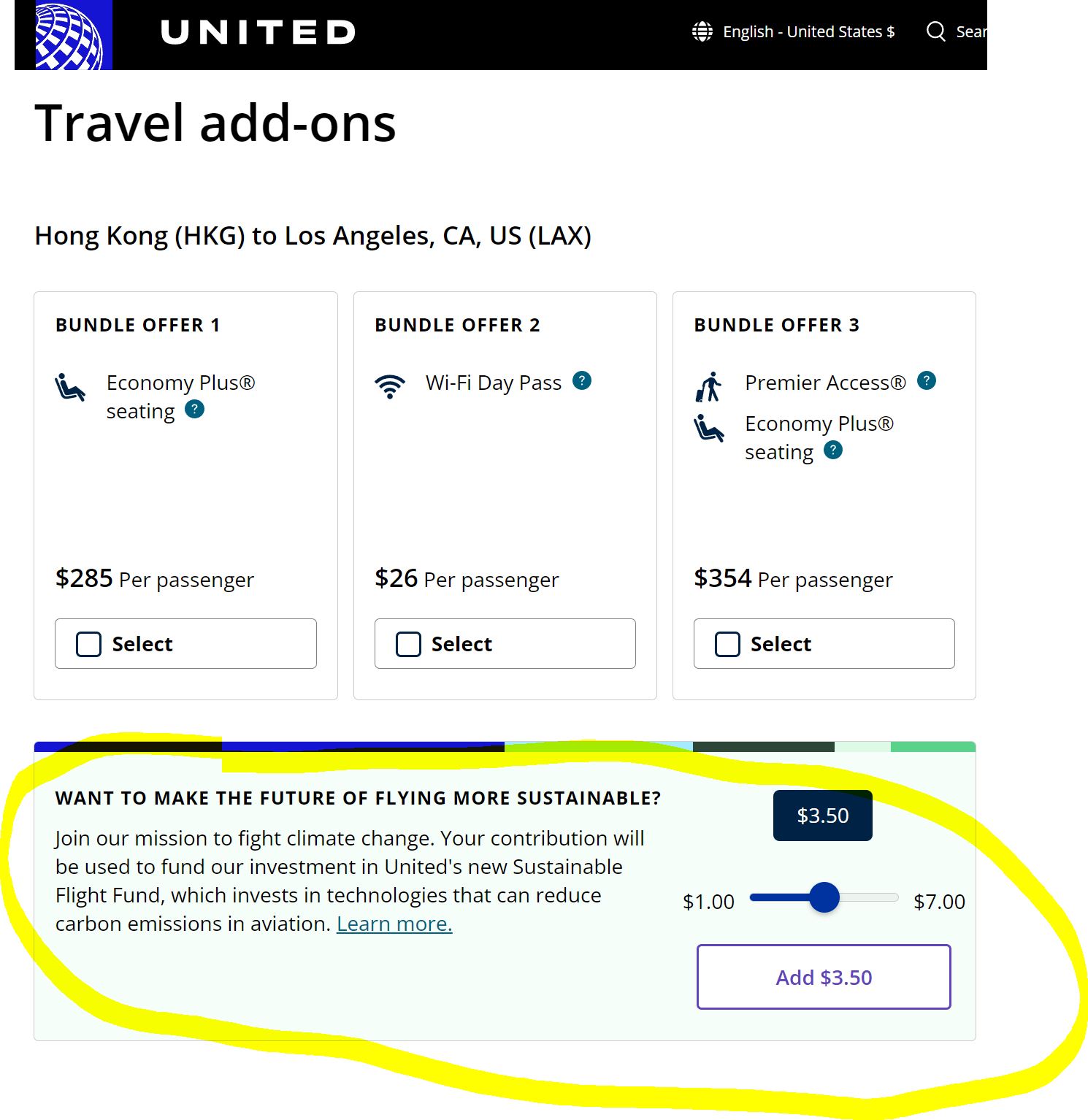Click the language globe icon
Viewport: 1088px width, 1120px height.
(x=702, y=32)
